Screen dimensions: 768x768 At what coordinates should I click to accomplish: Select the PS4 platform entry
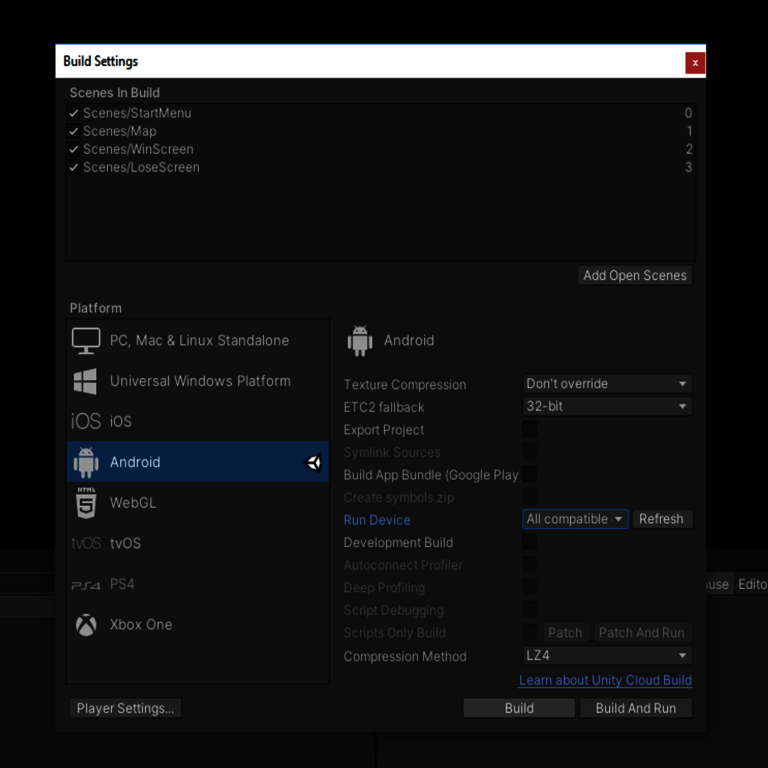[198, 584]
